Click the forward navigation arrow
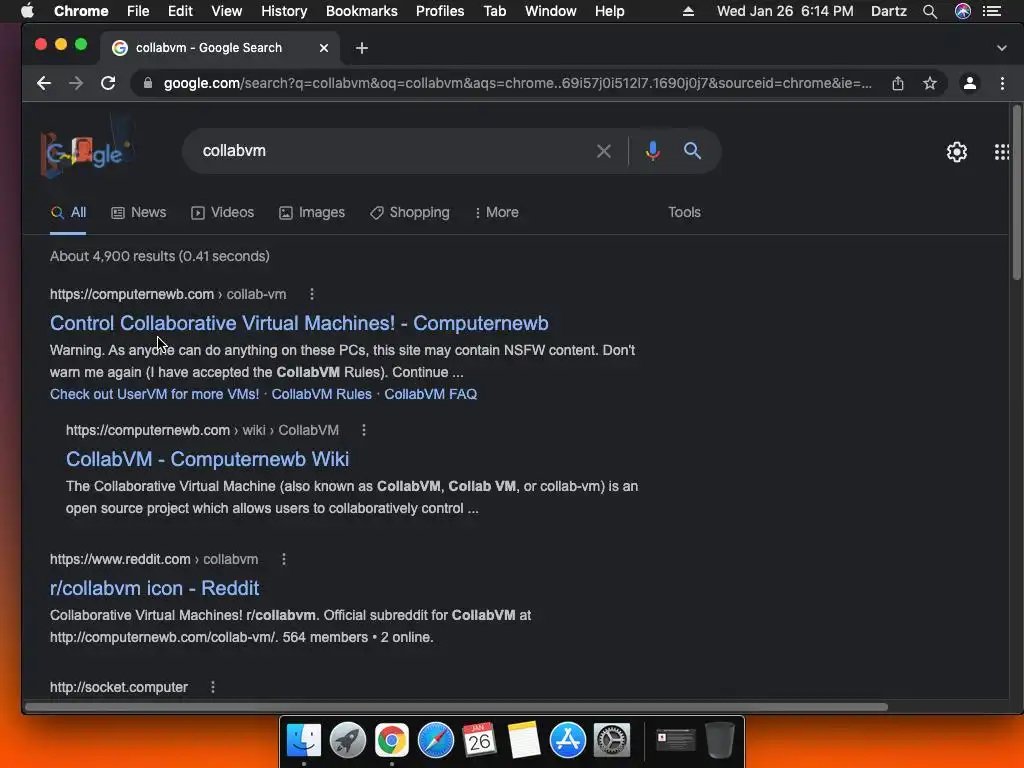The image size is (1024, 768). pos(76,83)
